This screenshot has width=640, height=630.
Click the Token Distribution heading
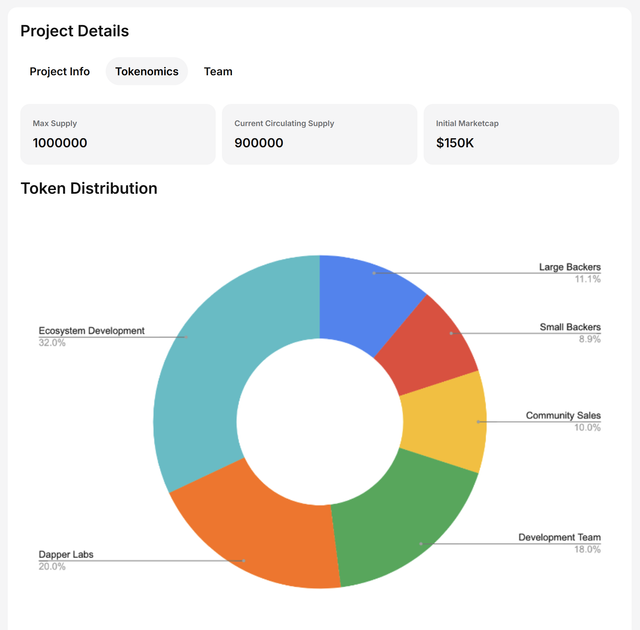click(x=89, y=188)
